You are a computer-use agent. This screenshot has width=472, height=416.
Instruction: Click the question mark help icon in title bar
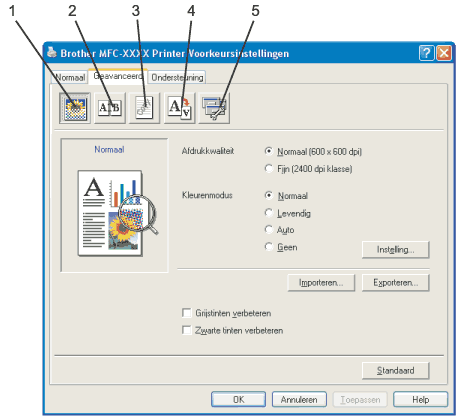coord(426,53)
